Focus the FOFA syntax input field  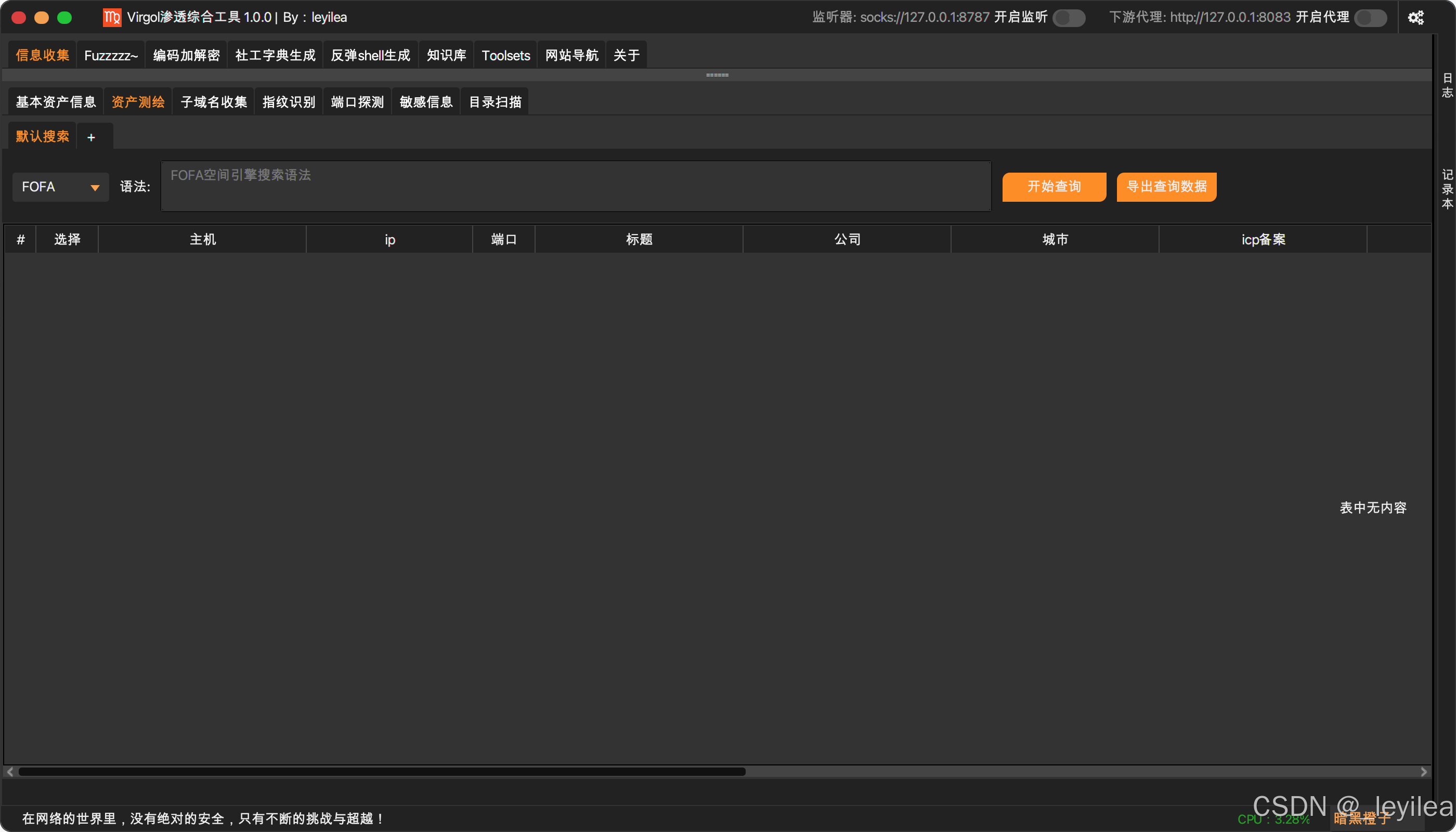576,186
